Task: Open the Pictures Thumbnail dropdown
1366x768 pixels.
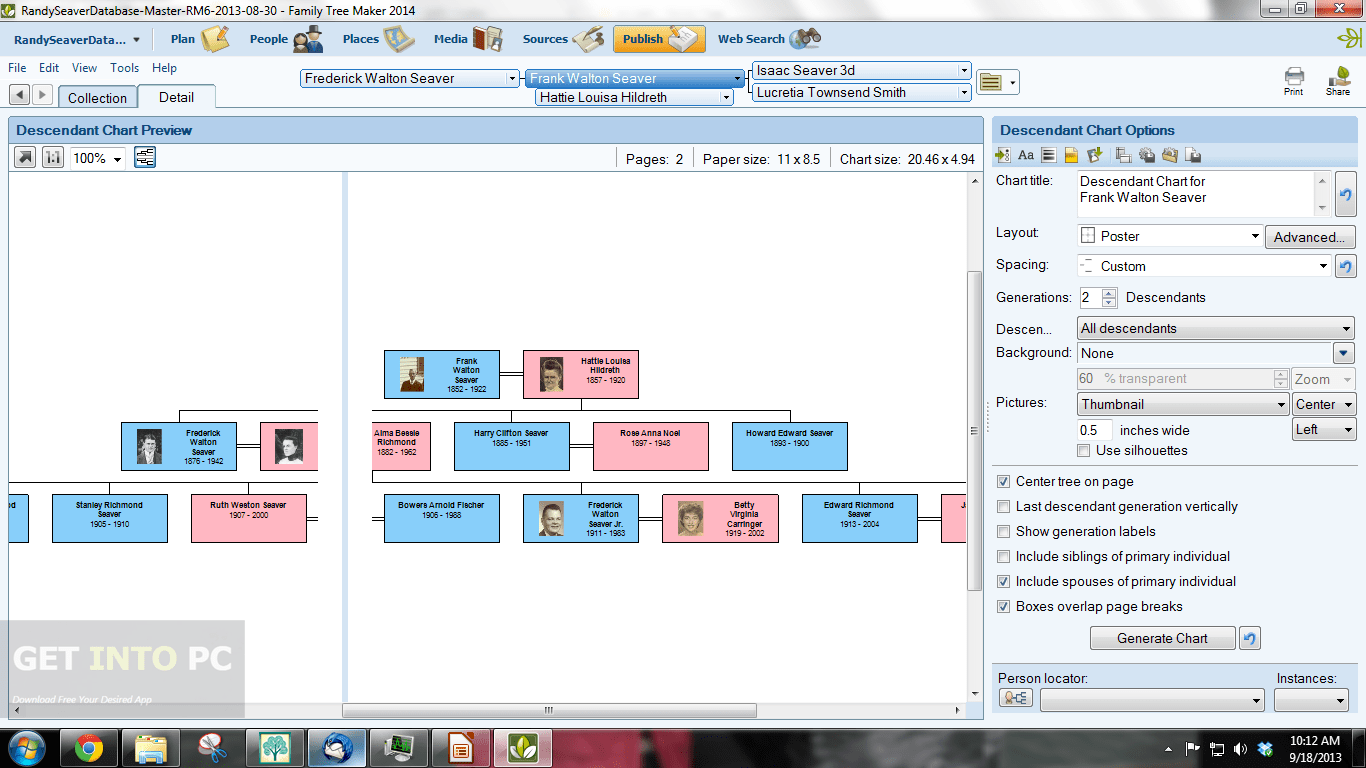Action: pos(1183,404)
